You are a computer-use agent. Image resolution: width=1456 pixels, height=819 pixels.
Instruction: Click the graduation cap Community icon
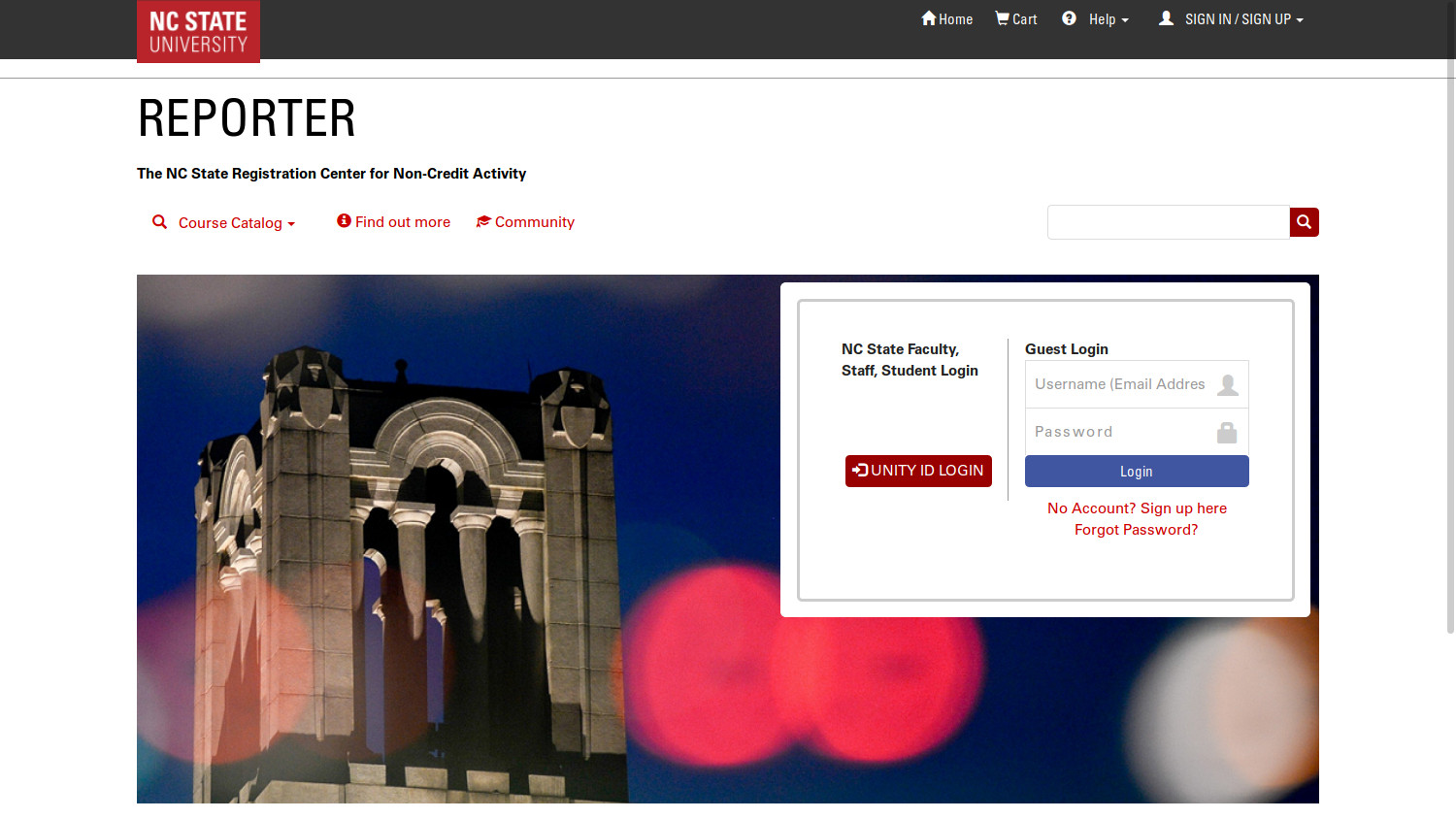483,221
